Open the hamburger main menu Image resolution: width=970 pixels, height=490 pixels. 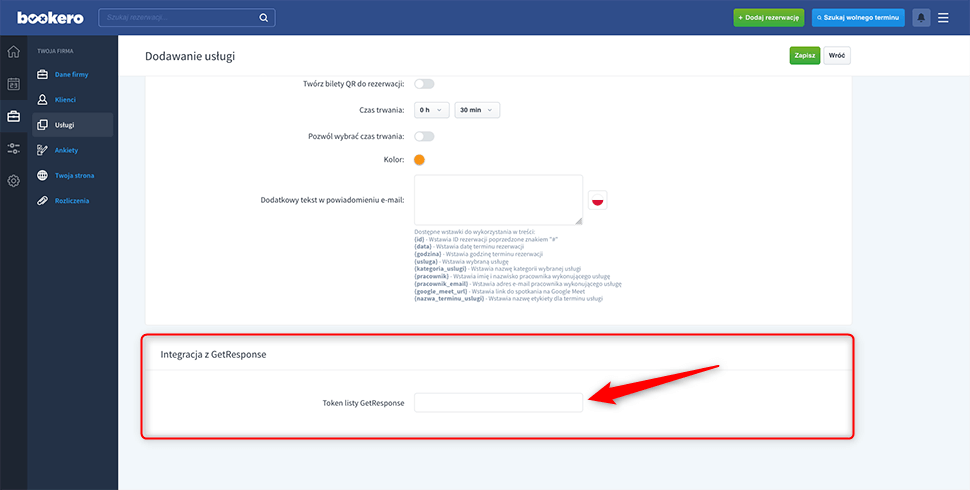point(943,18)
